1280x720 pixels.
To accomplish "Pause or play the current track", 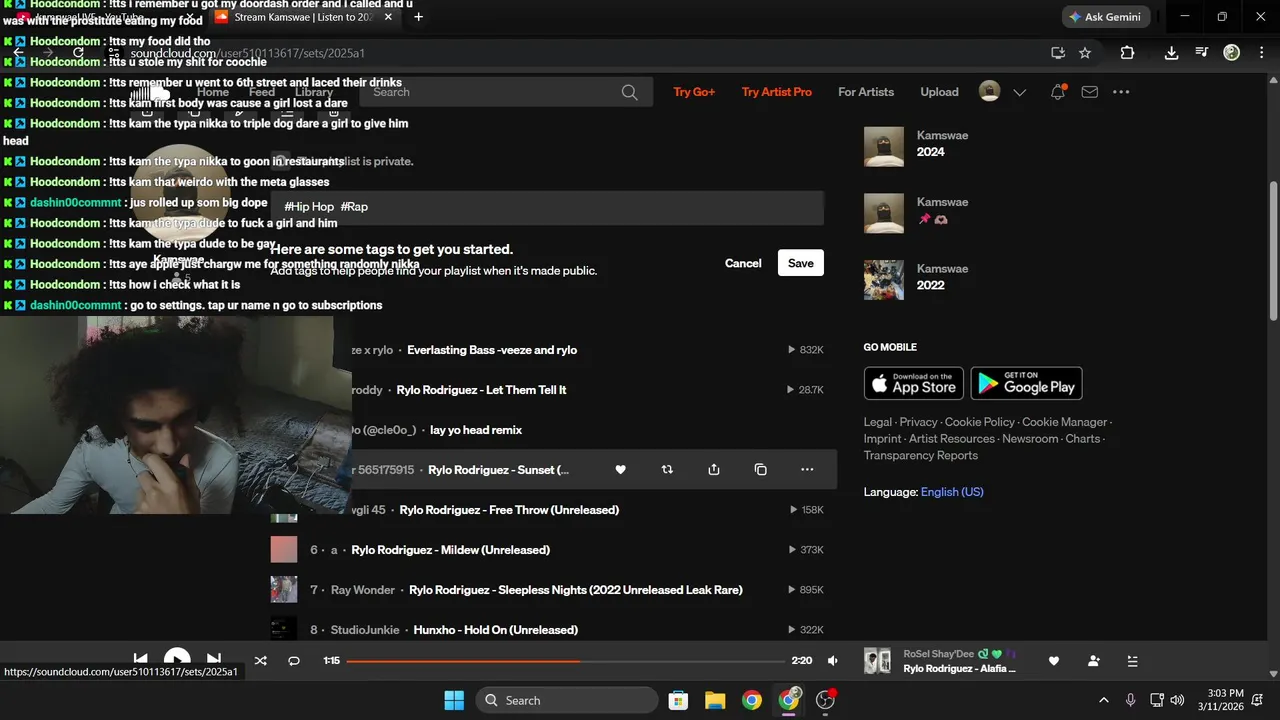I will pyautogui.click(x=177, y=659).
